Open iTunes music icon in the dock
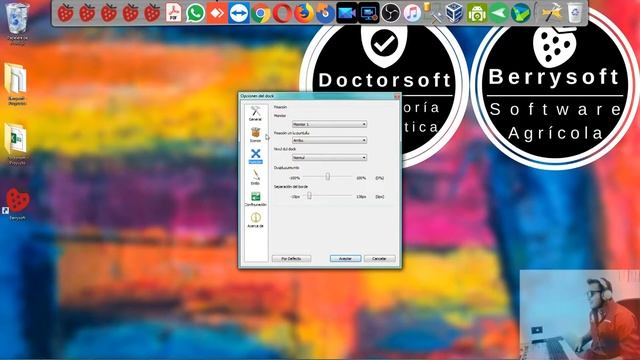Screen dimensions: 640x360 [x=412, y=13]
